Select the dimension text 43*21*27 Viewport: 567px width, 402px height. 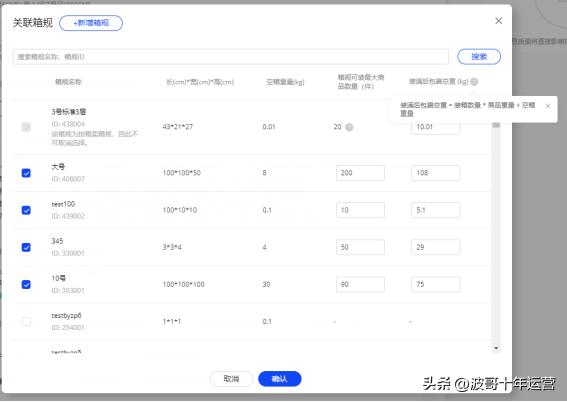tap(178, 127)
